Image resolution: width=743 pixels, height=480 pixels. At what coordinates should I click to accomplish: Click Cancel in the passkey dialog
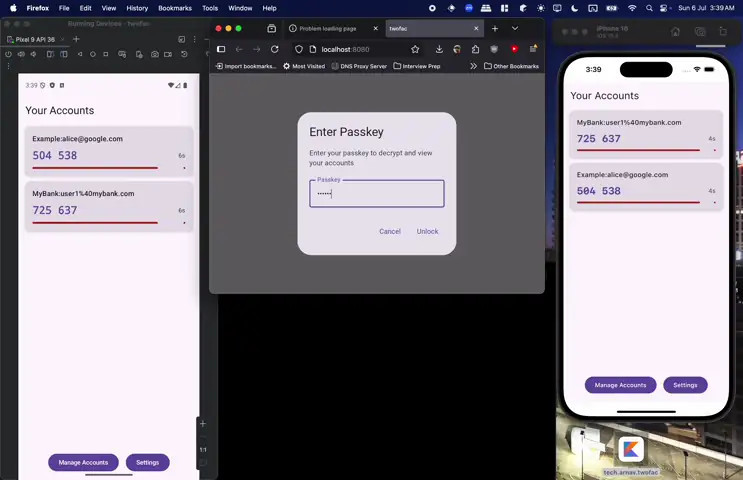click(390, 231)
